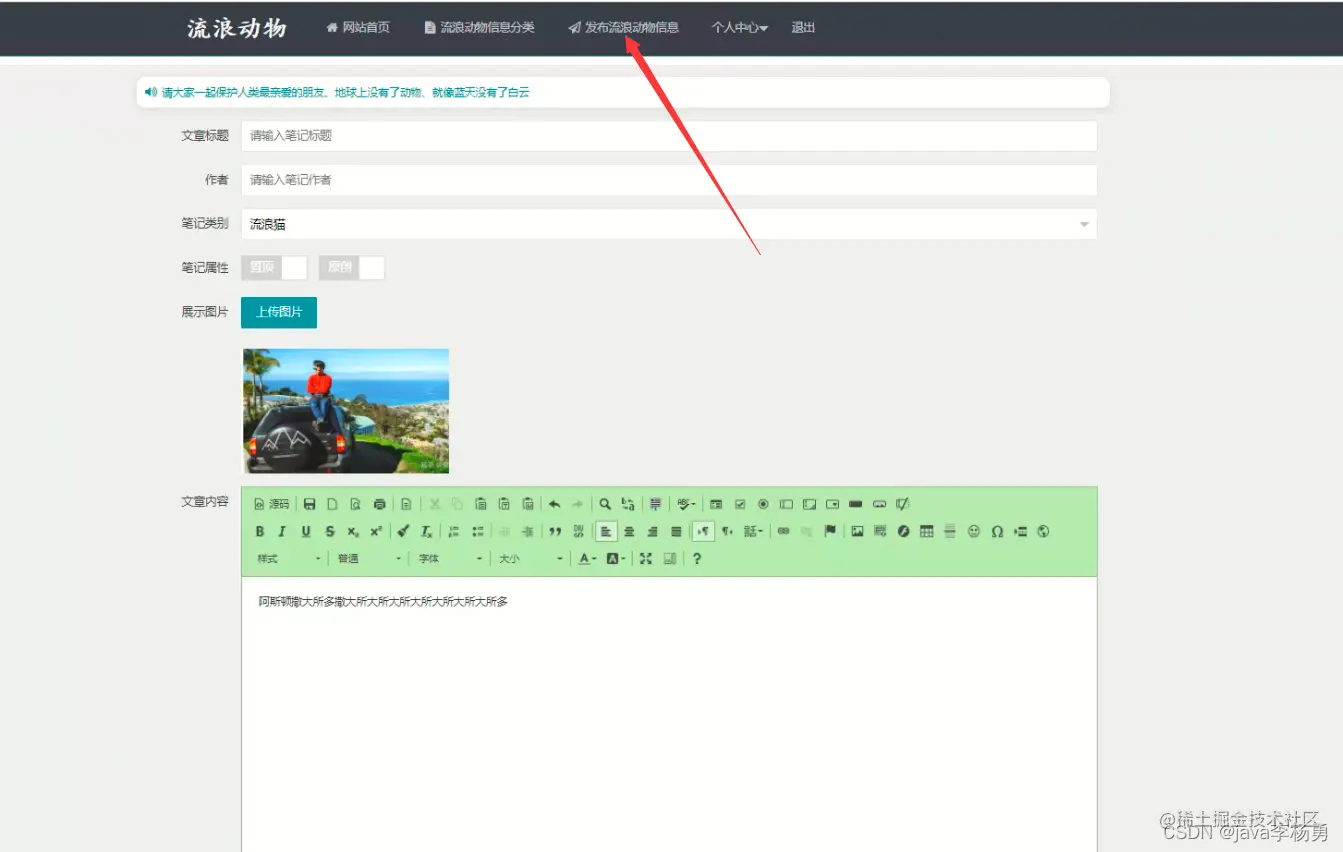Apply Italic formatting
The width and height of the screenshot is (1343, 852).
click(x=282, y=532)
